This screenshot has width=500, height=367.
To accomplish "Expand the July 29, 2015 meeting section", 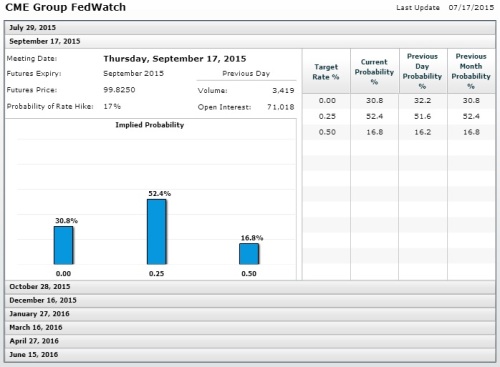I will (250, 28).
